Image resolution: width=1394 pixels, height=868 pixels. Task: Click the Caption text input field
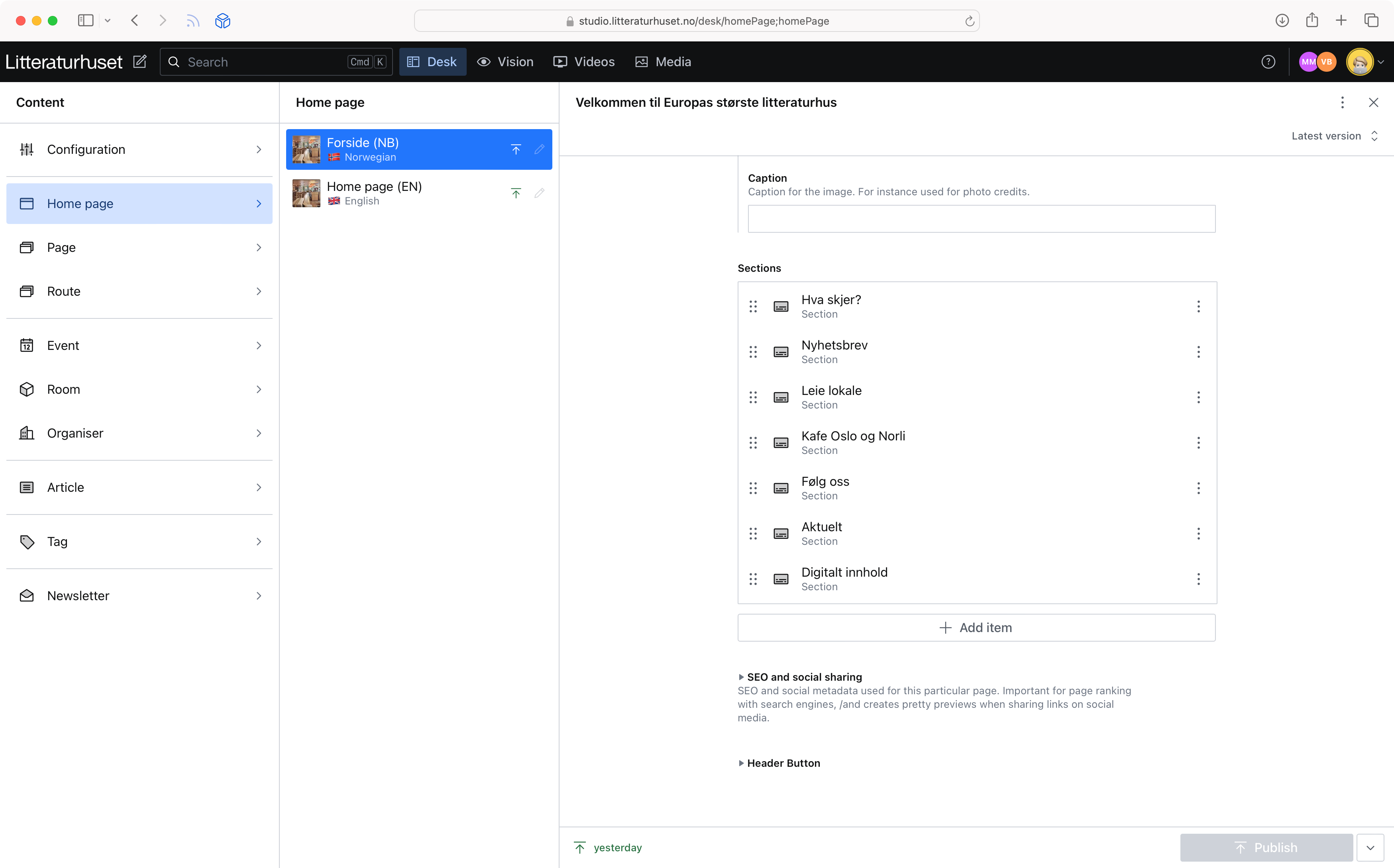pyautogui.click(x=981, y=219)
